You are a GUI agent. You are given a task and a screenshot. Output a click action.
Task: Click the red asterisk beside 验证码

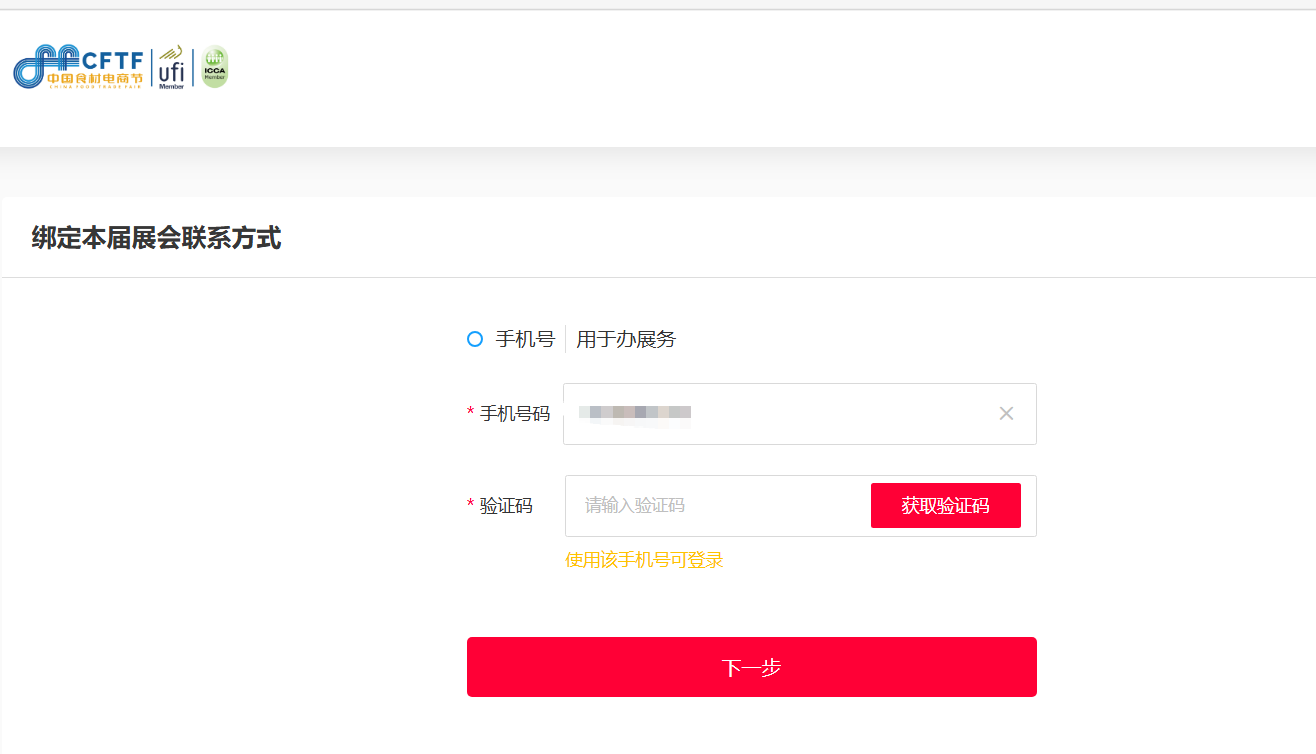(x=471, y=506)
